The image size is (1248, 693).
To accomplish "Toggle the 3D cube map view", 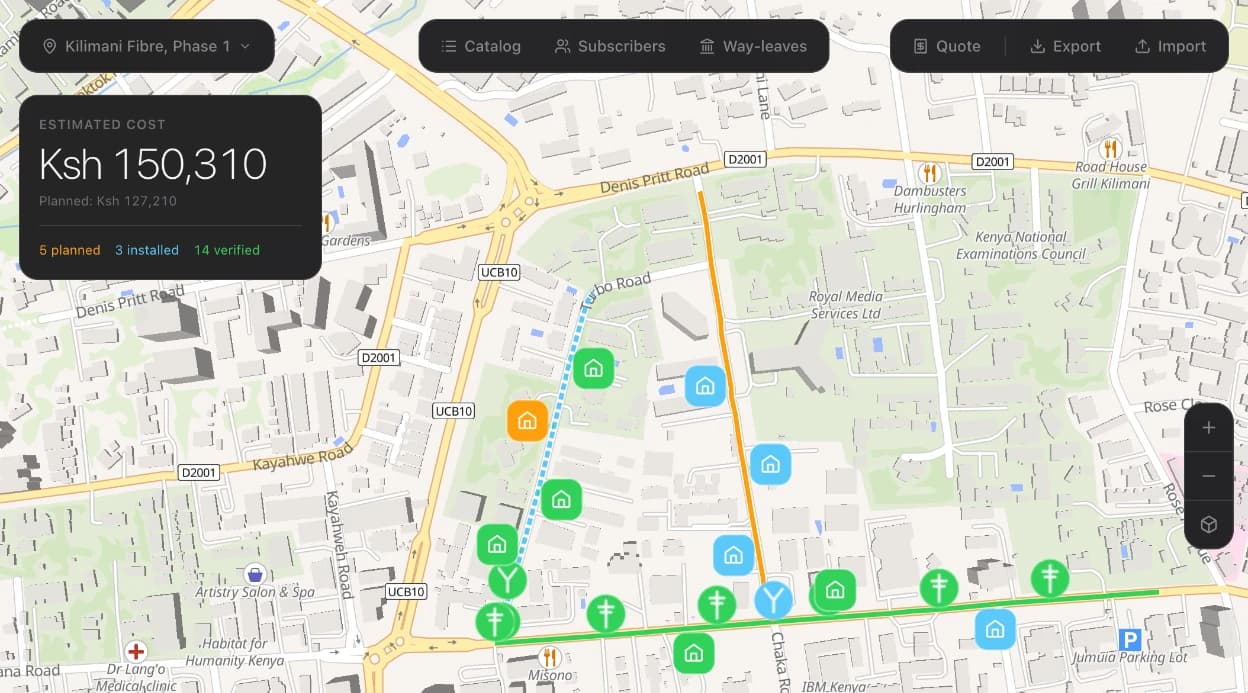I will [1209, 524].
